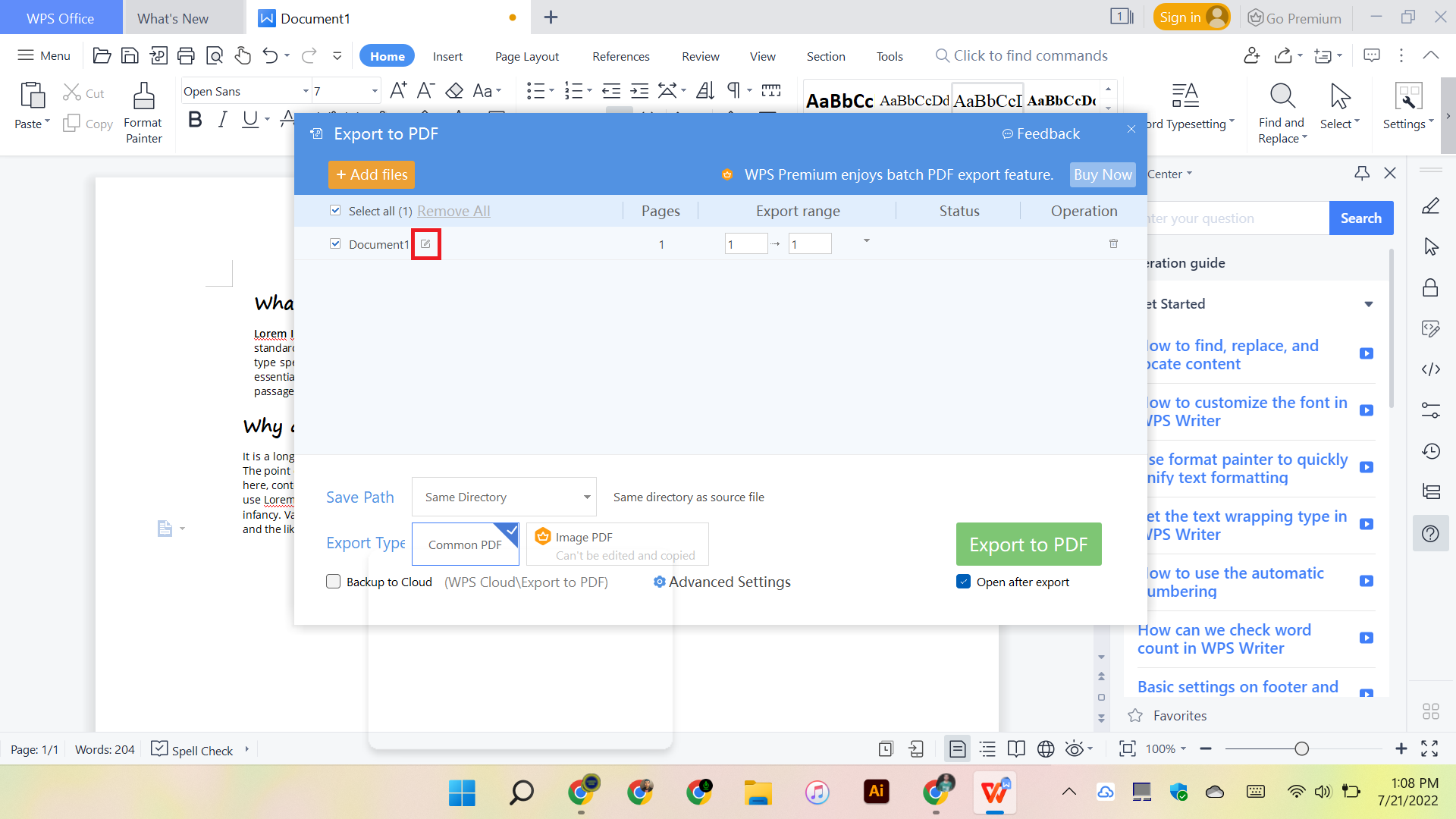Viewport: 1456px width, 819px height.
Task: Click the Remove All link
Action: point(453,211)
